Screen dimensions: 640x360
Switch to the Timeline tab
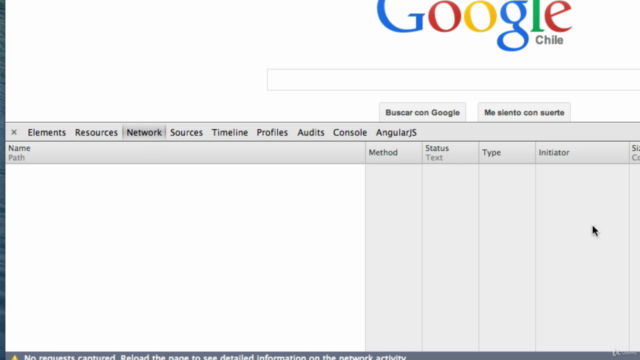(x=229, y=132)
